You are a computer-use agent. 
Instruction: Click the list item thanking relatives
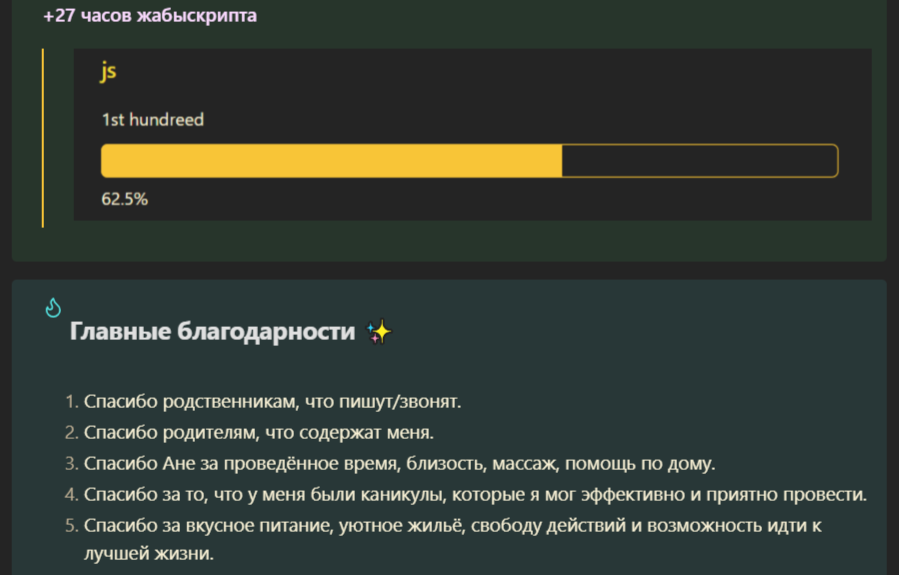pyautogui.click(x=272, y=402)
